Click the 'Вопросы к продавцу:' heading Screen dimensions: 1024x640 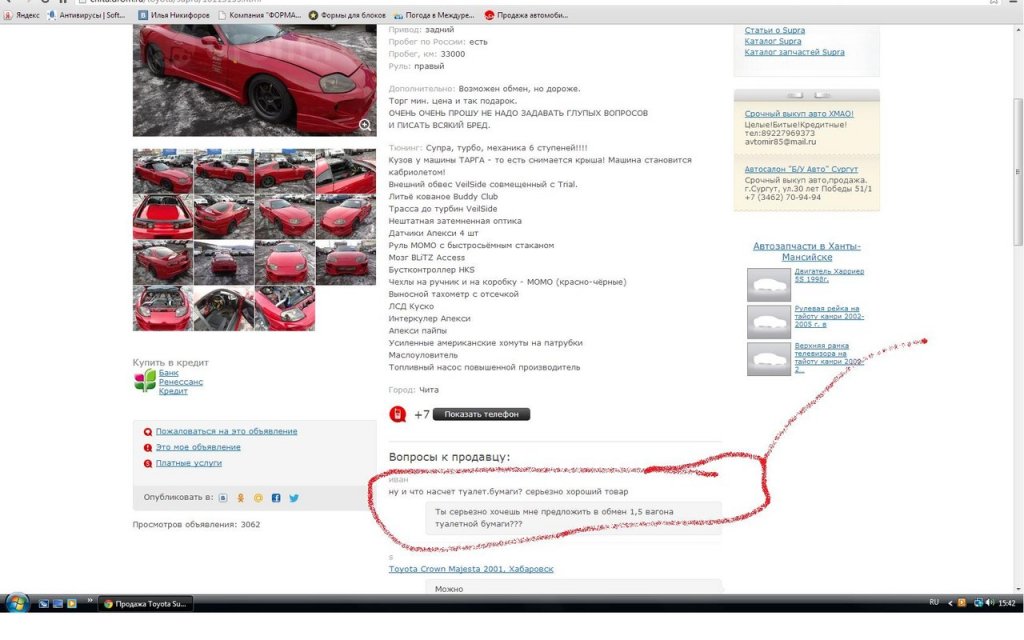[x=449, y=457]
